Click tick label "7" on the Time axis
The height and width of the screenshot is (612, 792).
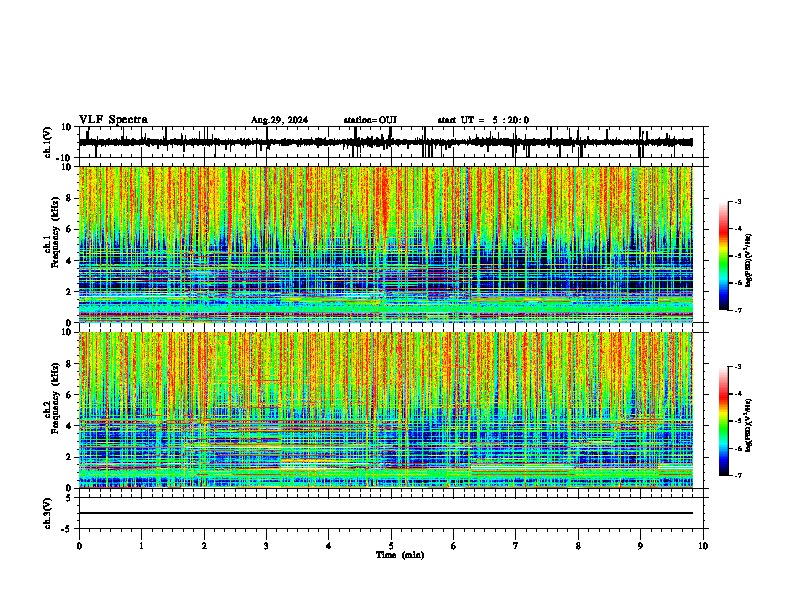tap(516, 546)
